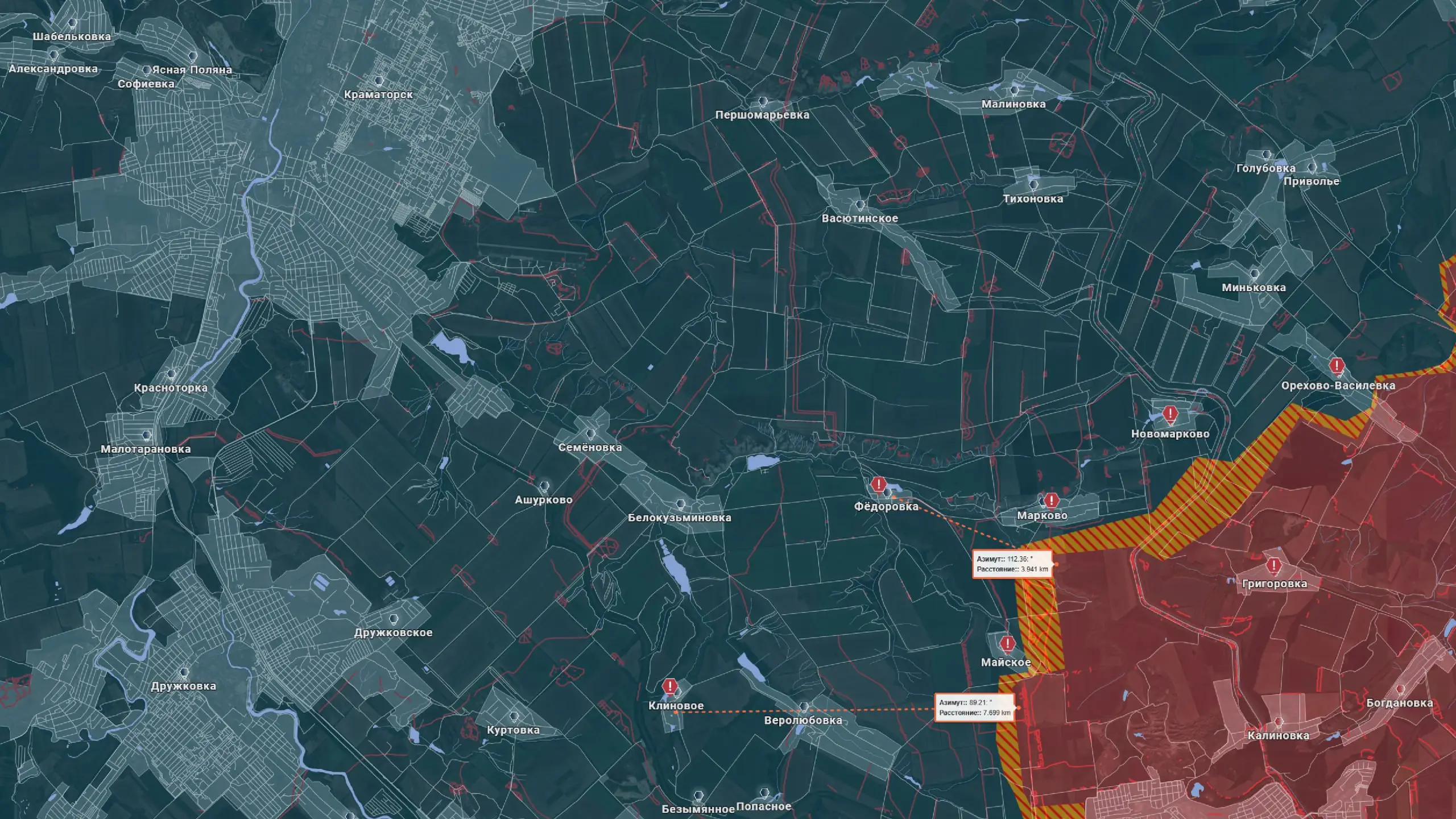Click the Веролюбовка map label
The image size is (1456, 819).
[x=803, y=721]
